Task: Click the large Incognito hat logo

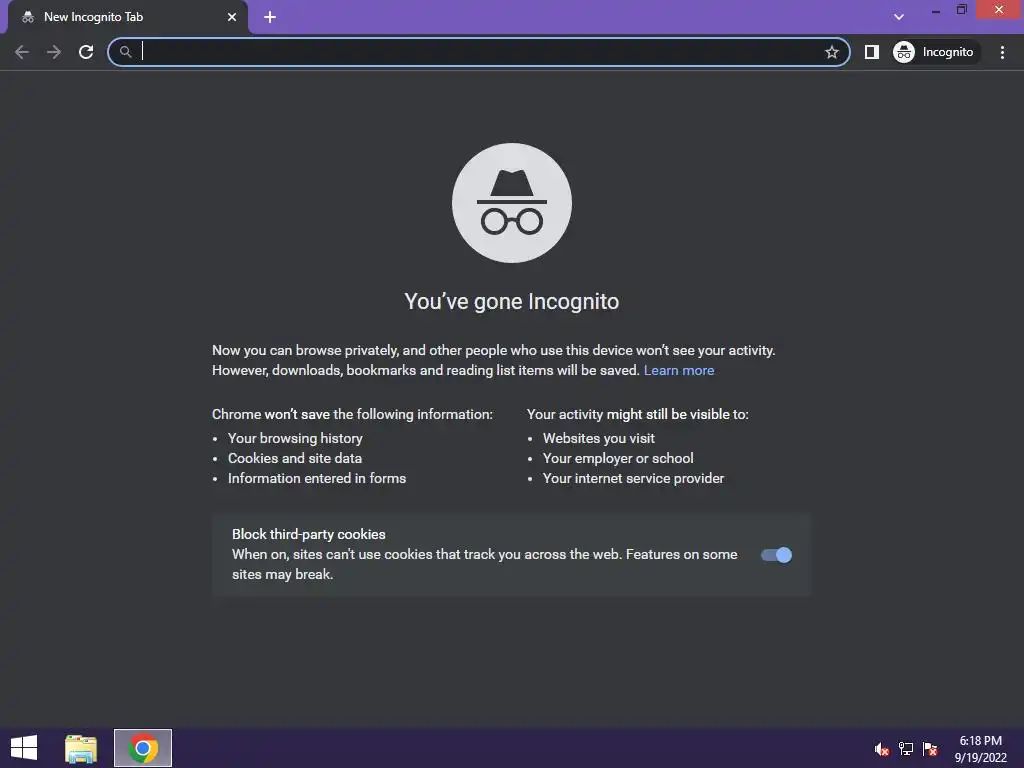Action: (512, 203)
